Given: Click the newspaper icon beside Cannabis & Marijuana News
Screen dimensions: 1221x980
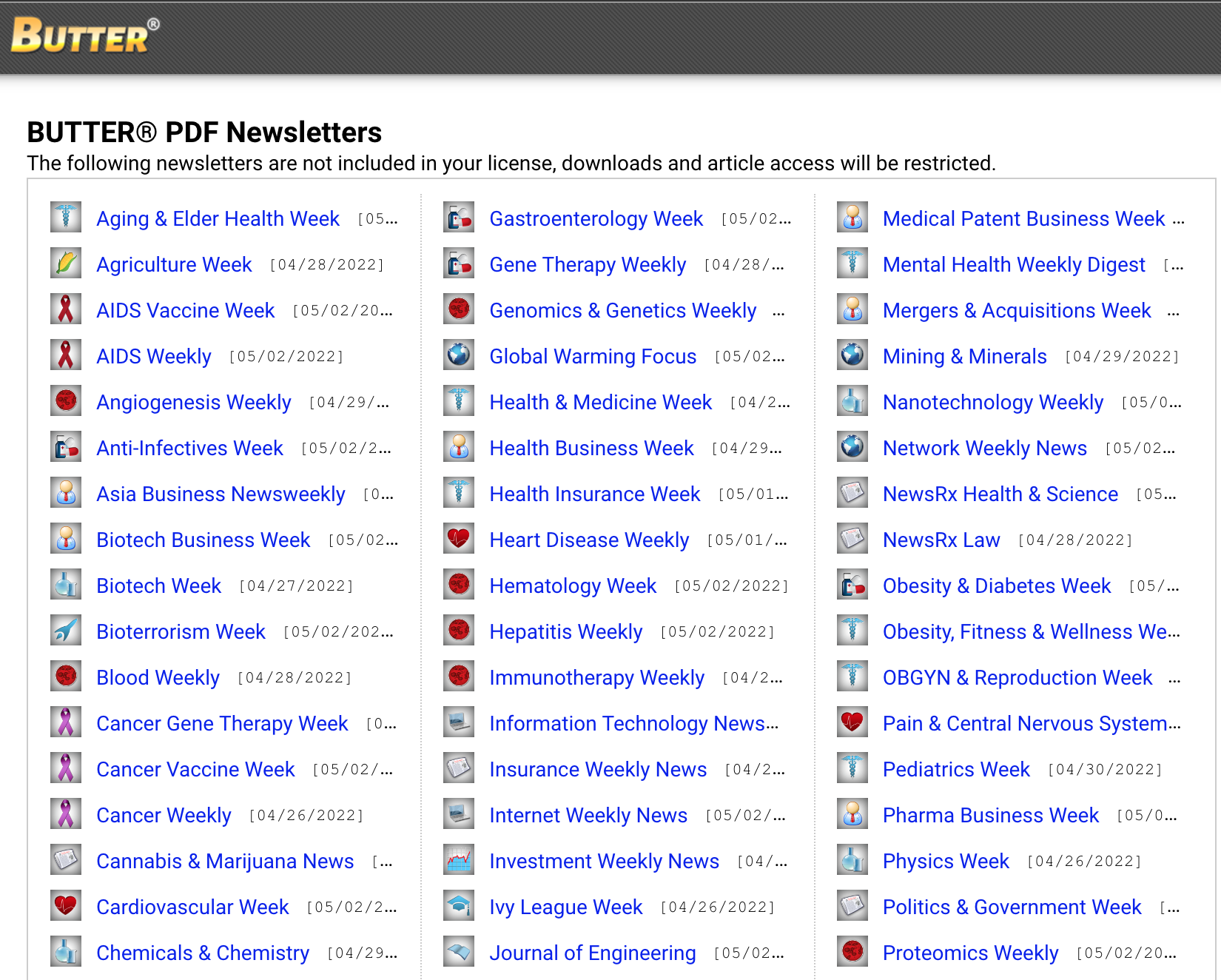Looking at the screenshot, I should point(66,860).
